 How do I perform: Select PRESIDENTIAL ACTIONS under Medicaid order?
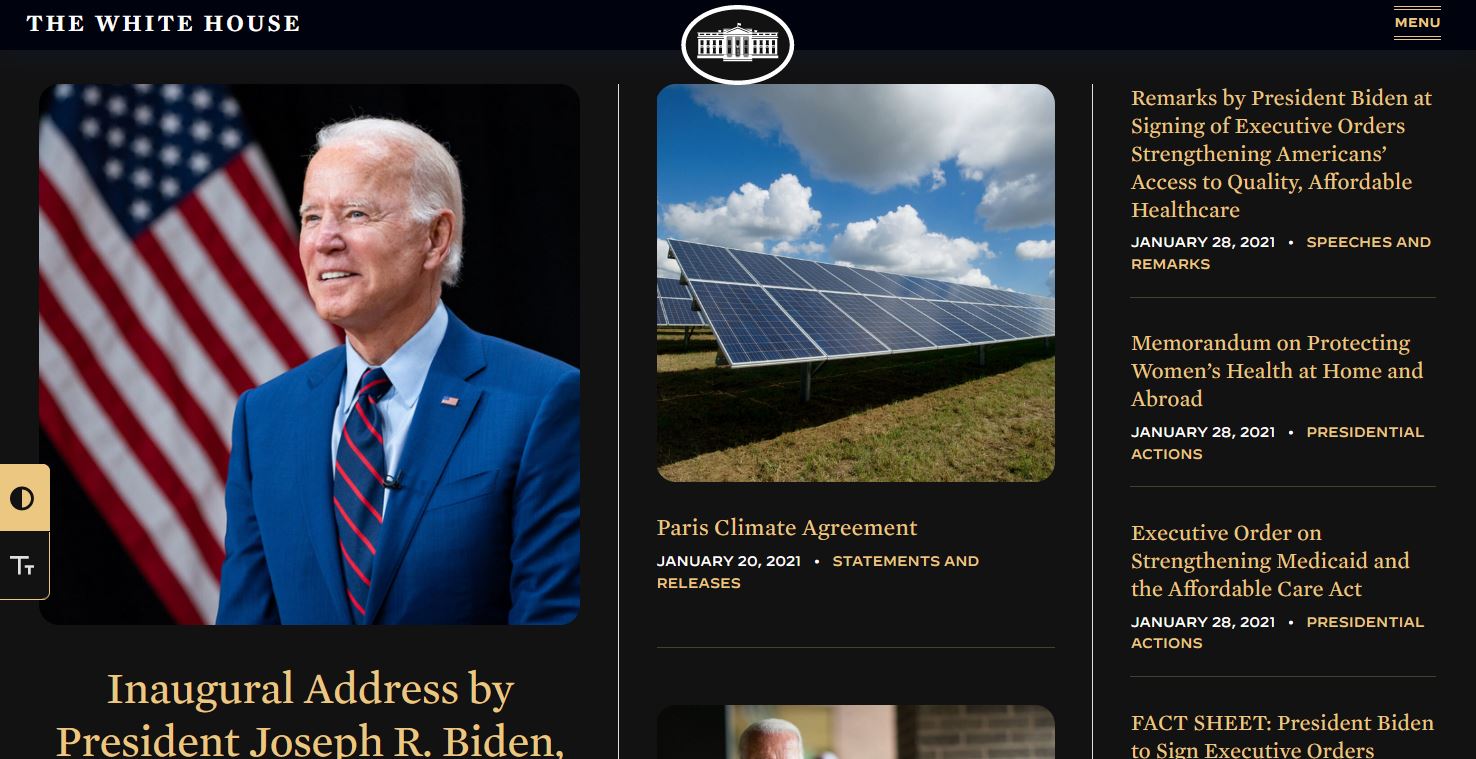coord(1278,633)
